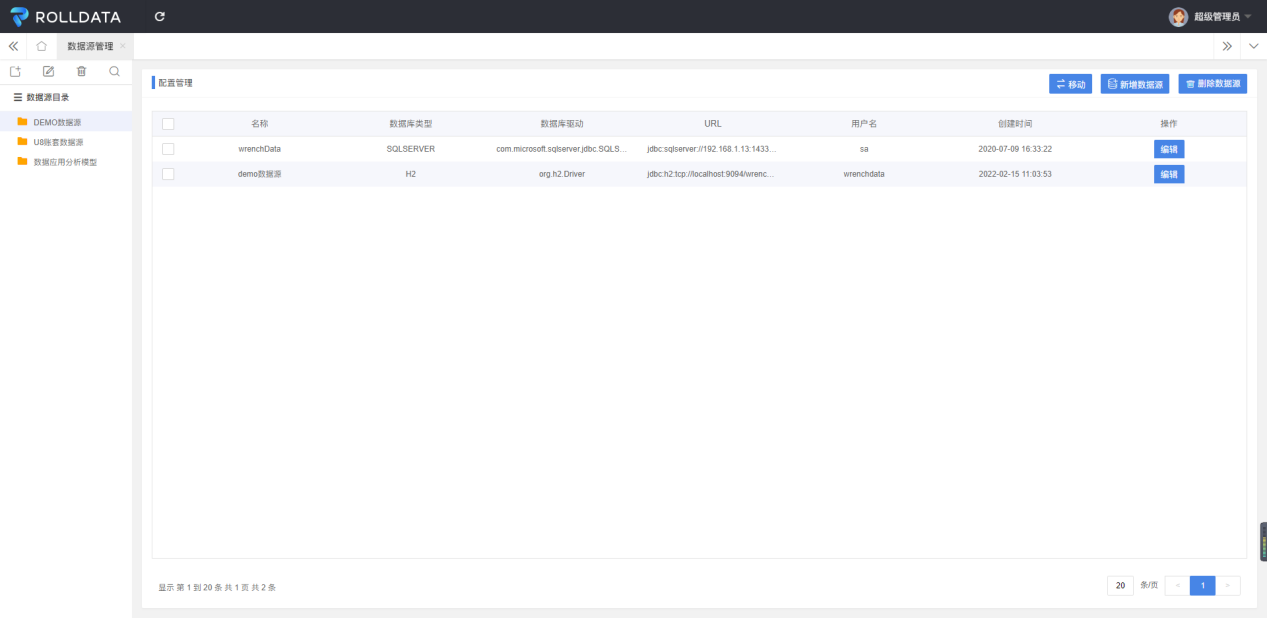Click the 创建时间 column header

click(x=1015, y=124)
